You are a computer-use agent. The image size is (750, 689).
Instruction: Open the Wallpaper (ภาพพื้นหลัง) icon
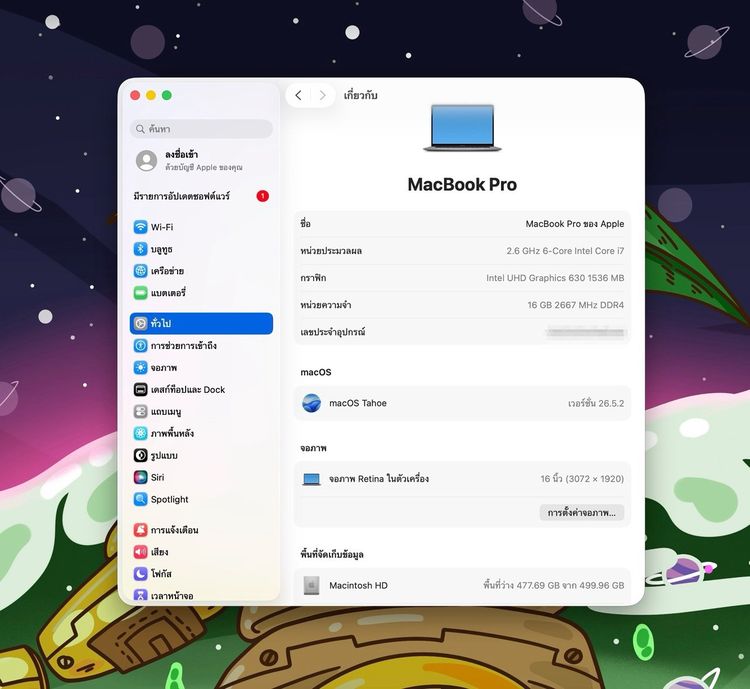140,433
